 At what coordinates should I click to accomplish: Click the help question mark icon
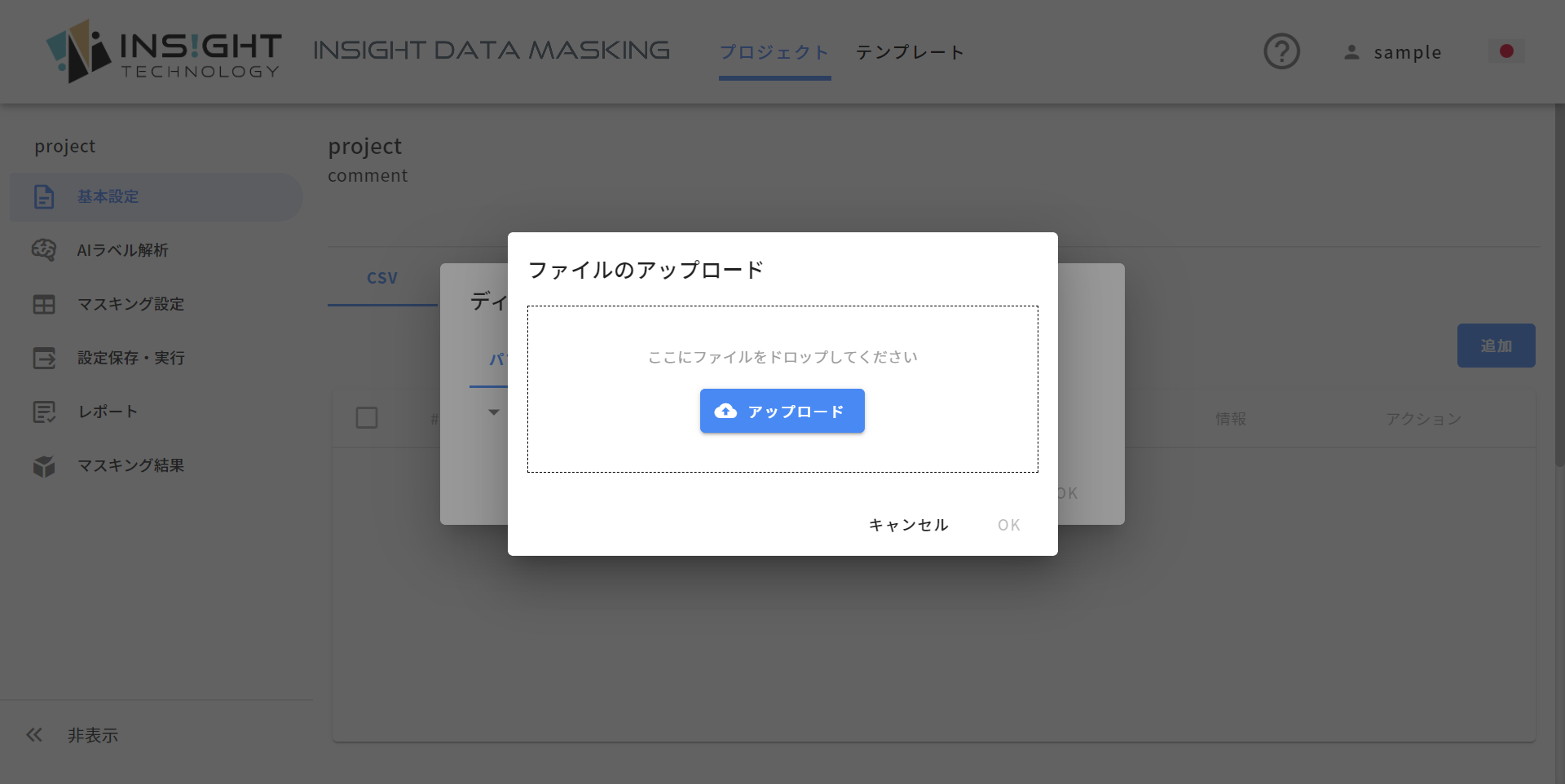1281,51
